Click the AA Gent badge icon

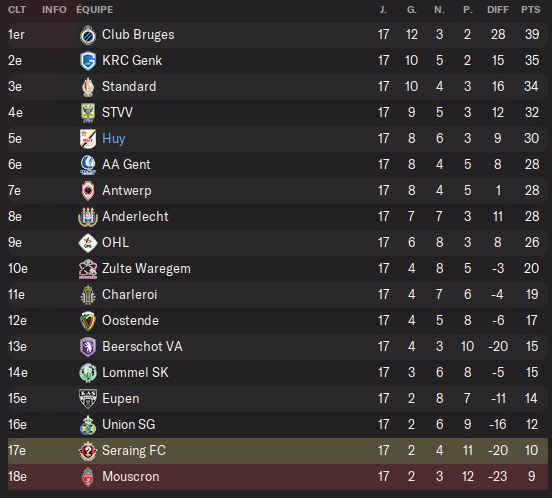88,165
